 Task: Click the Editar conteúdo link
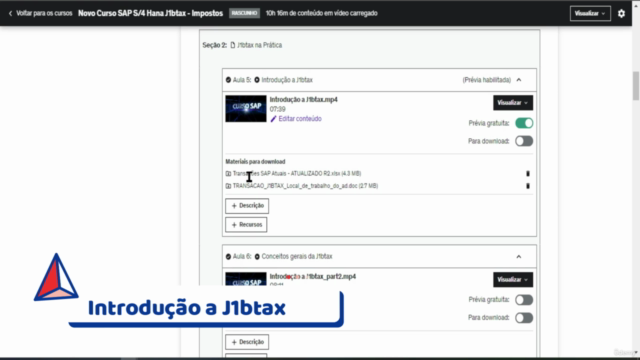click(x=300, y=119)
